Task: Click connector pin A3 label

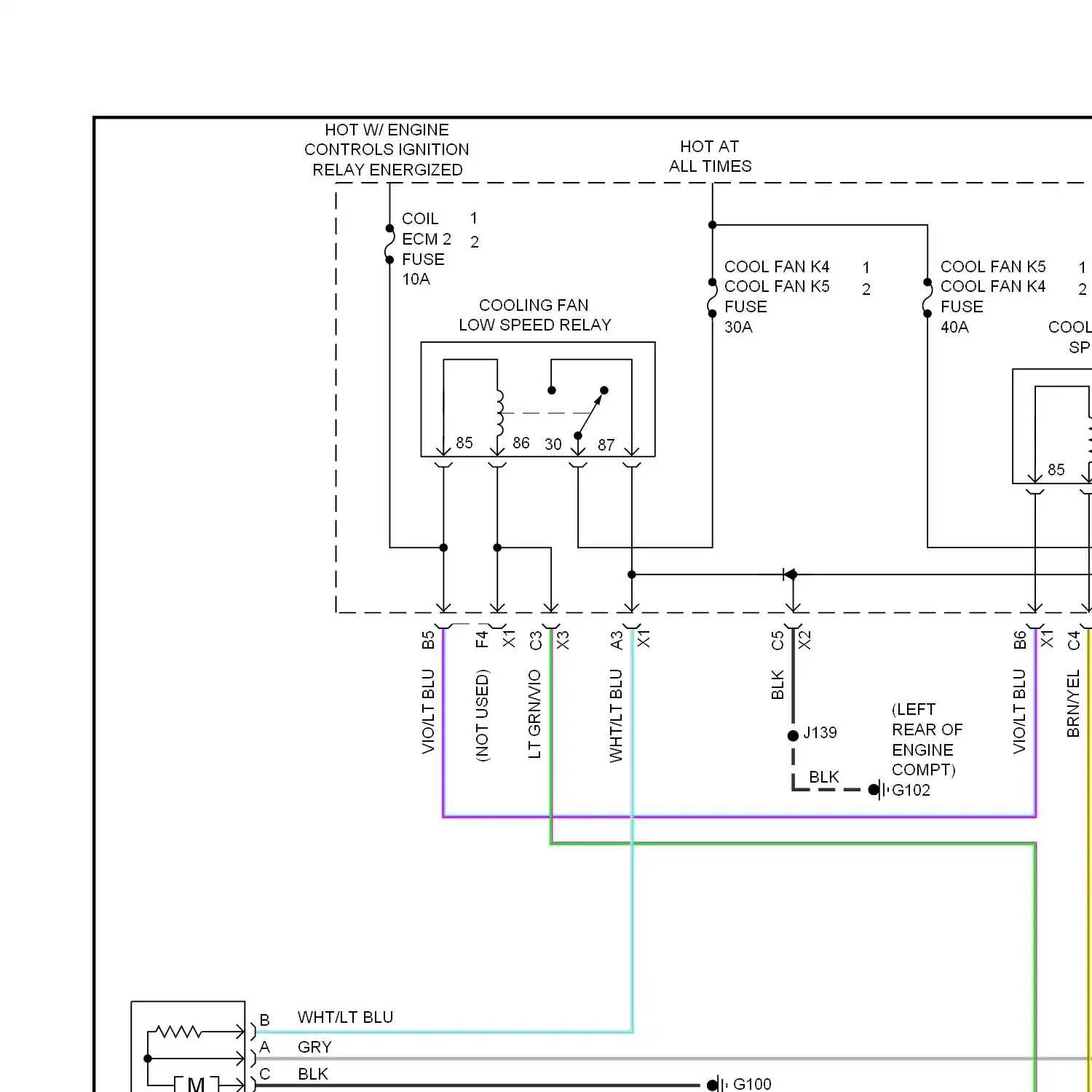Action: coord(617,641)
